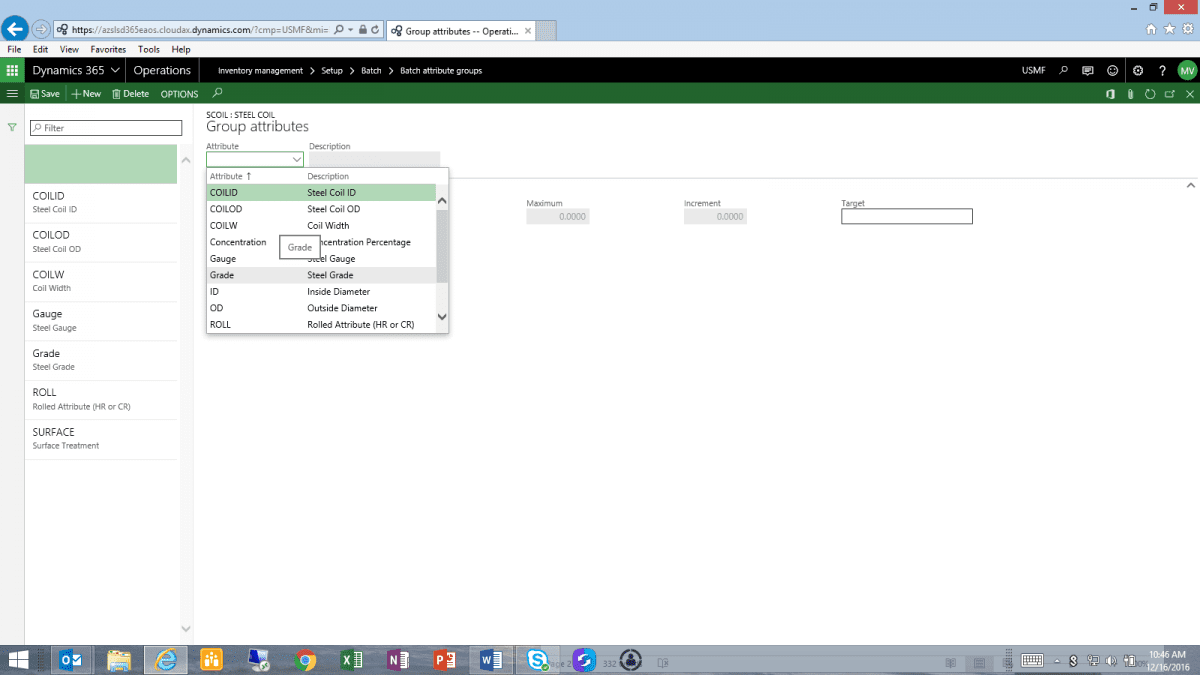This screenshot has width=1200, height=675.
Task: Open the message center icon
Action: click(x=1088, y=71)
